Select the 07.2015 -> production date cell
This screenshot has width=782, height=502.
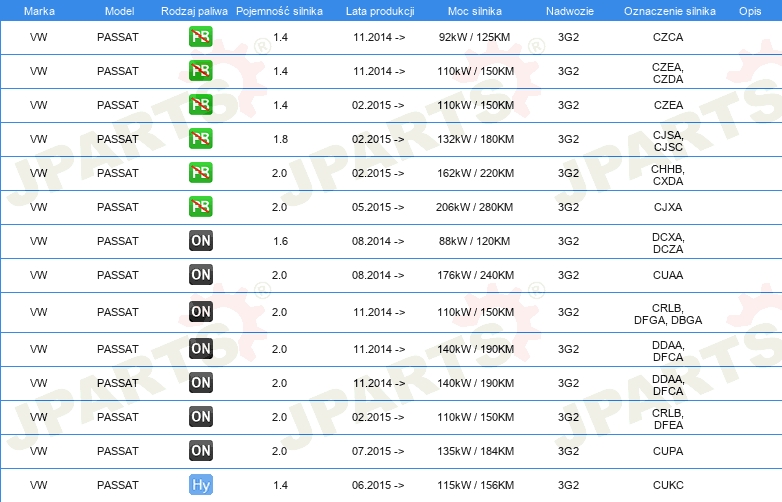378,451
